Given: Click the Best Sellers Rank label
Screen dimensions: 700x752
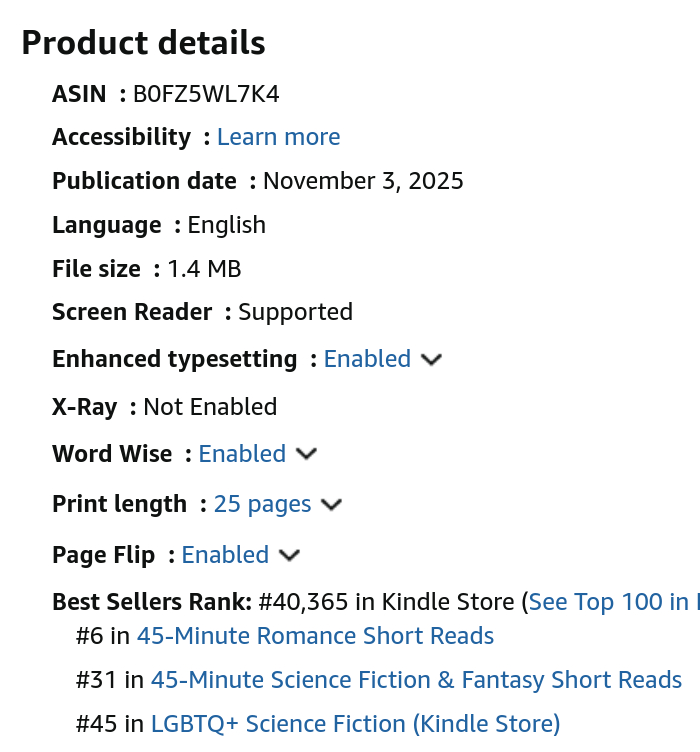Looking at the screenshot, I should tap(151, 602).
